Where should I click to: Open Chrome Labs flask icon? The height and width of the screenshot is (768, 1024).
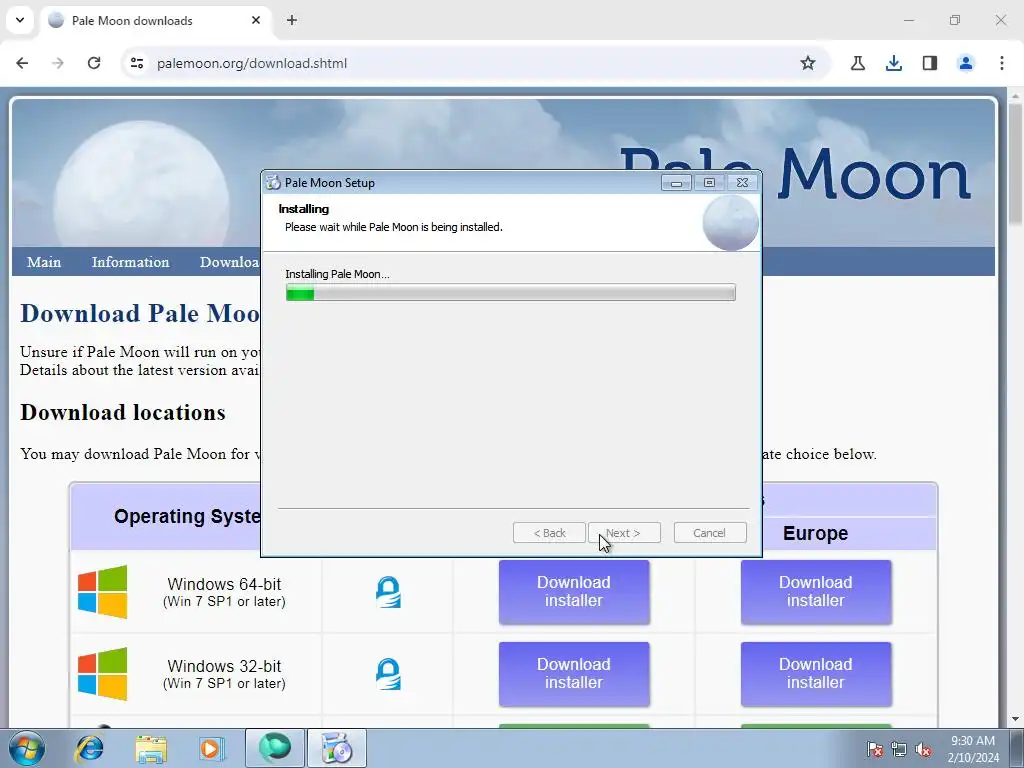click(x=858, y=63)
